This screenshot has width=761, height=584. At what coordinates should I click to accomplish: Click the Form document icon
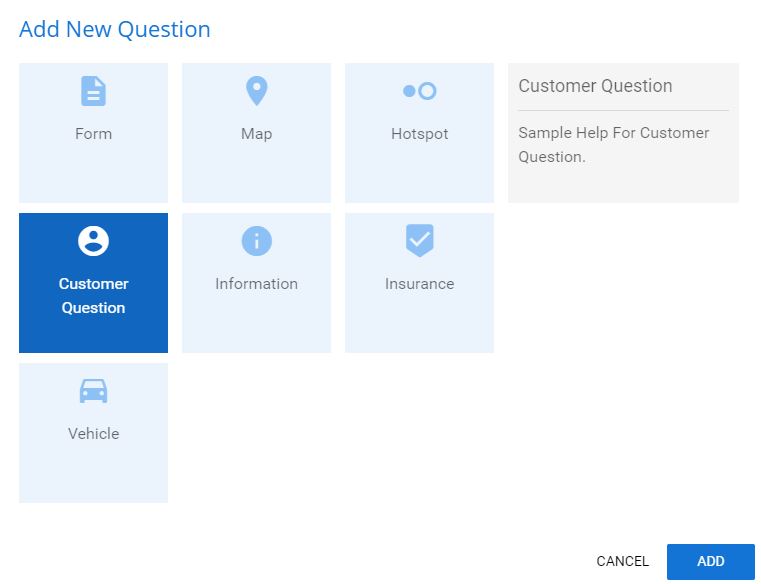(x=93, y=91)
